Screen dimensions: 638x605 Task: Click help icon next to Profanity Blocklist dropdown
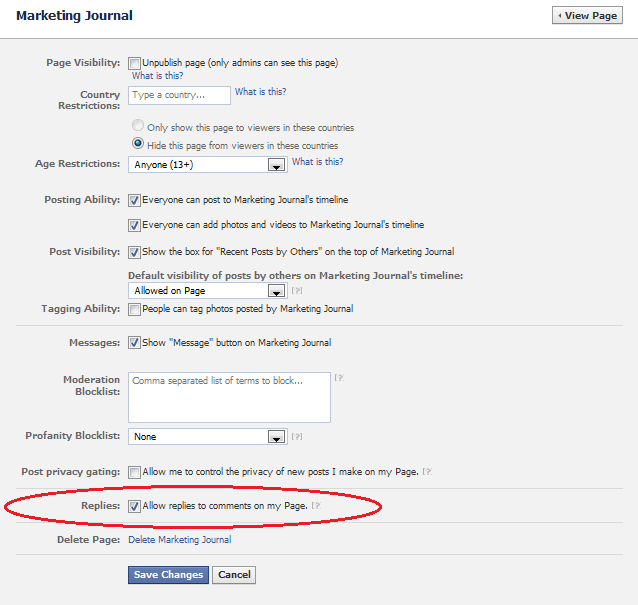297,437
